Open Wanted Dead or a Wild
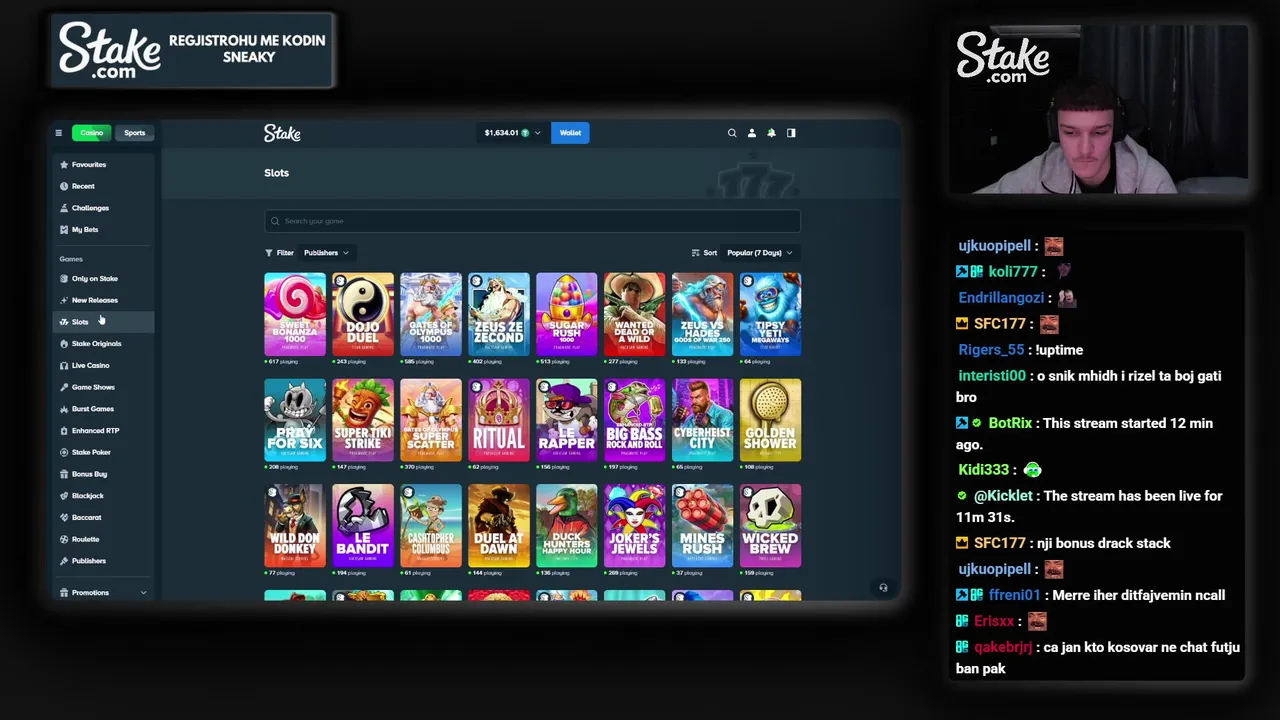1280x720 pixels. point(635,314)
